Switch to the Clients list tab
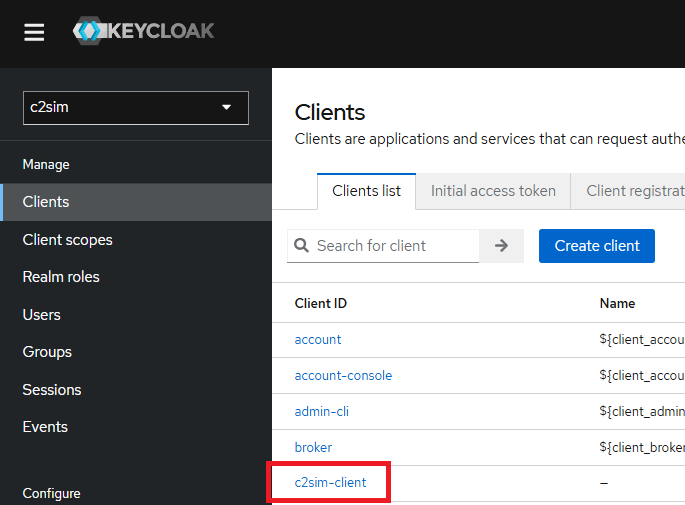This screenshot has height=505, width=685. (x=366, y=191)
